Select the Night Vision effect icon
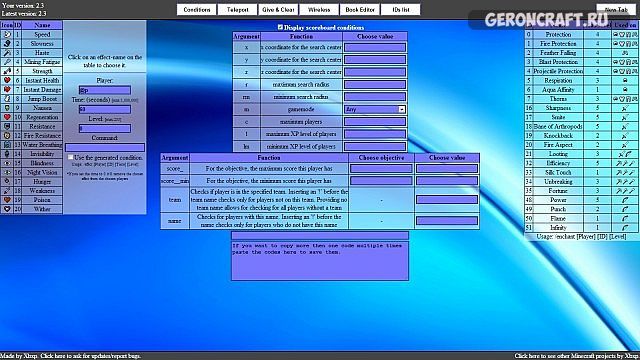The width and height of the screenshot is (640, 360). pos(7,172)
